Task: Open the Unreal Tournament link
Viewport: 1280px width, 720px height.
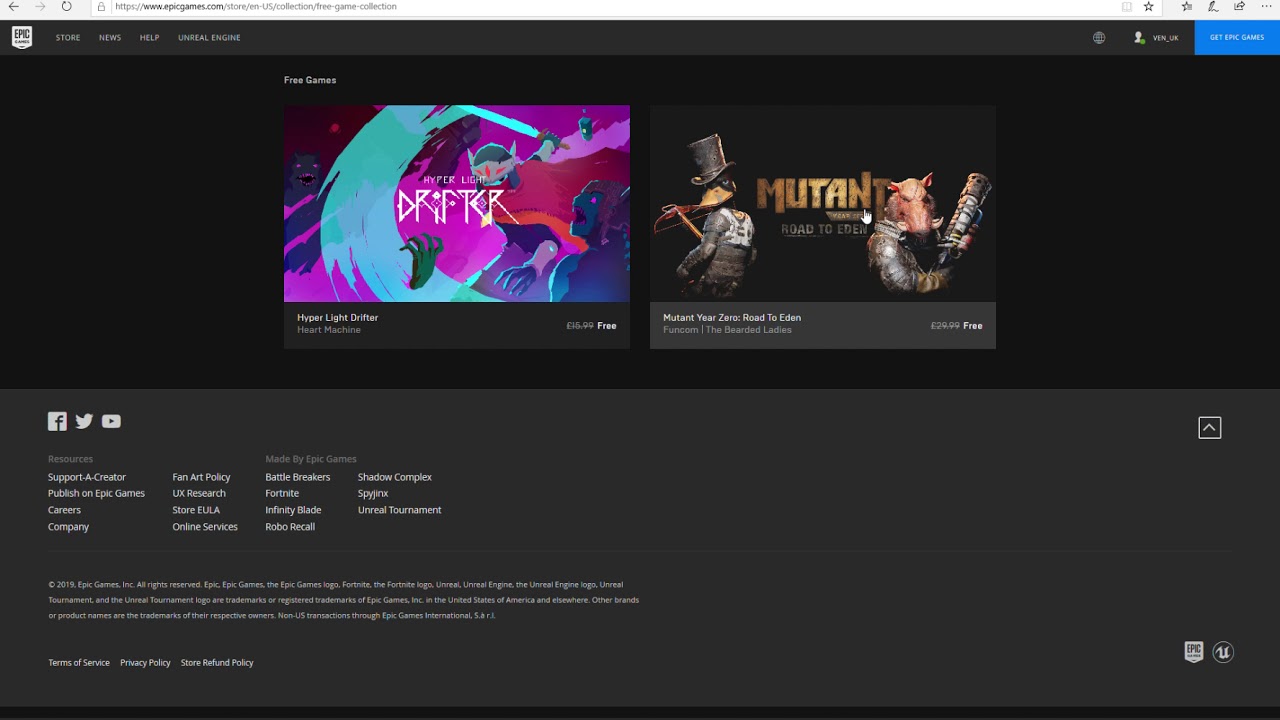Action: coord(399,510)
